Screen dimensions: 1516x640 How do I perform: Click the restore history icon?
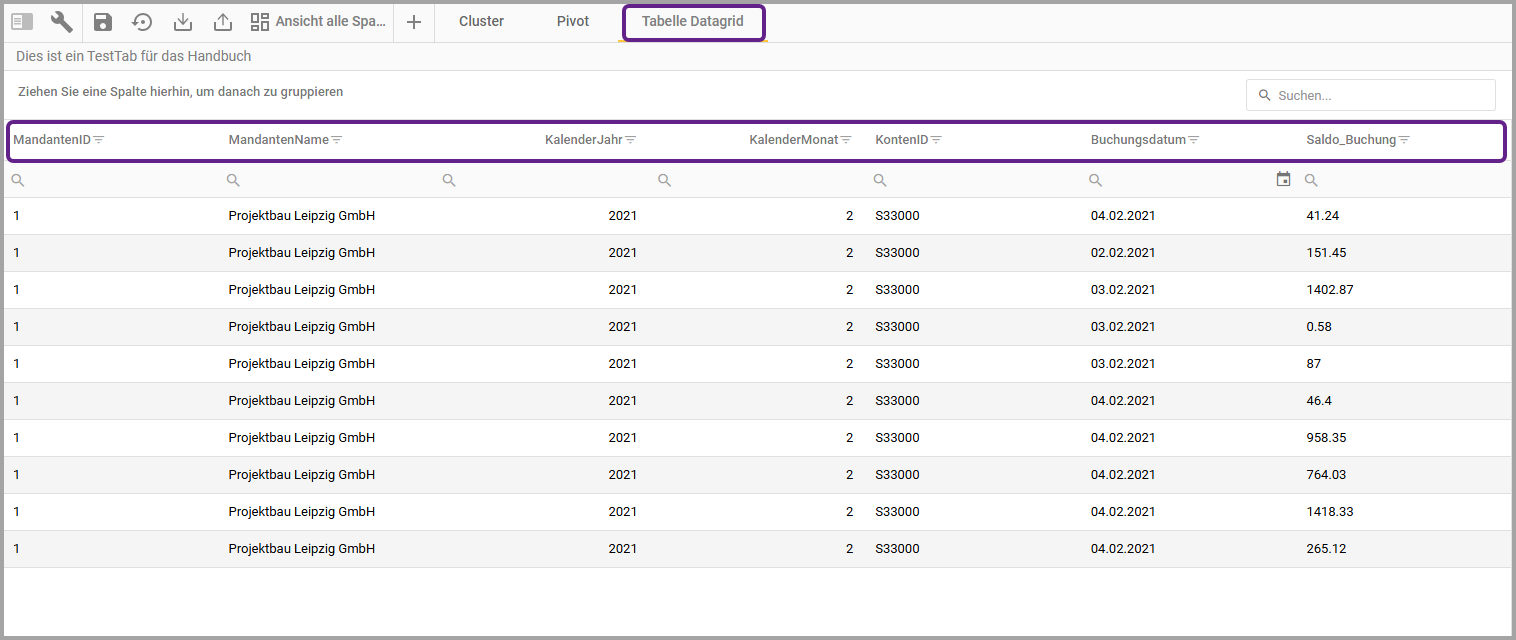click(142, 22)
